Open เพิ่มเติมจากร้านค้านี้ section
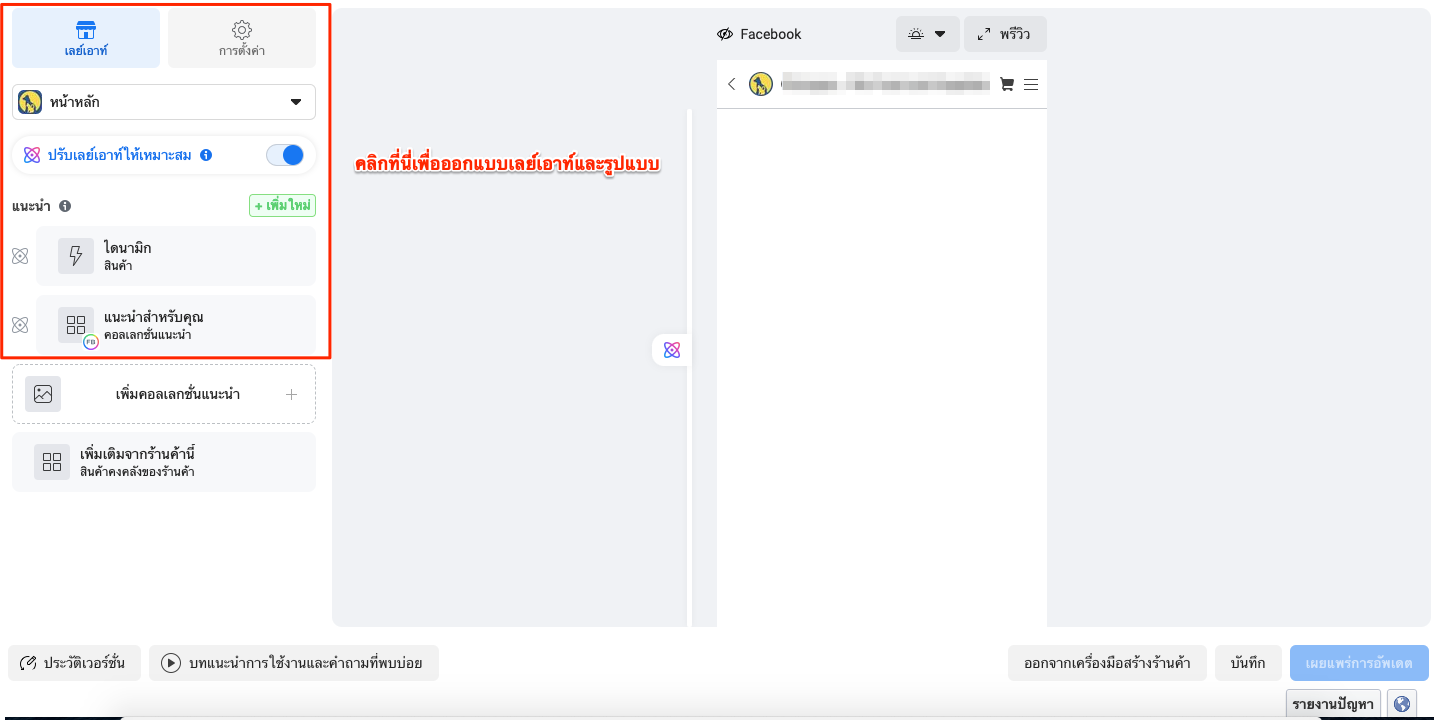Viewport: 1434px width, 720px height. click(x=164, y=462)
